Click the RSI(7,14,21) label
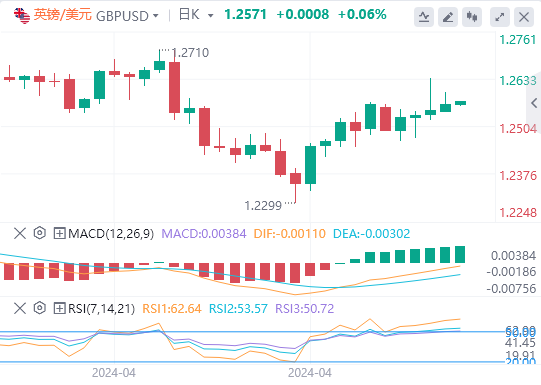Viewport: 541px width, 385px height. [101, 308]
